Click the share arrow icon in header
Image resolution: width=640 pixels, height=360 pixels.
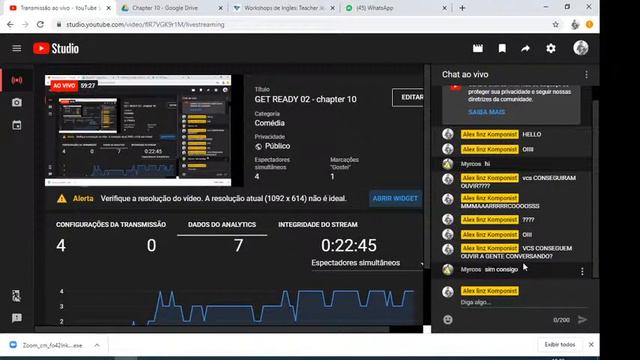pos(526,49)
